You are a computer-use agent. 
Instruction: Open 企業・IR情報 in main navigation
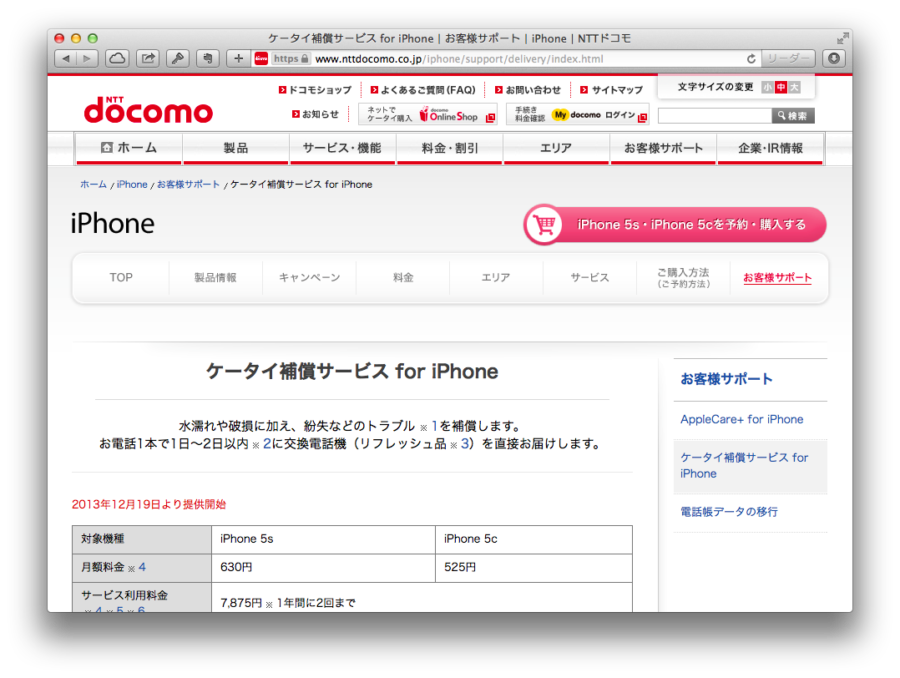point(770,148)
